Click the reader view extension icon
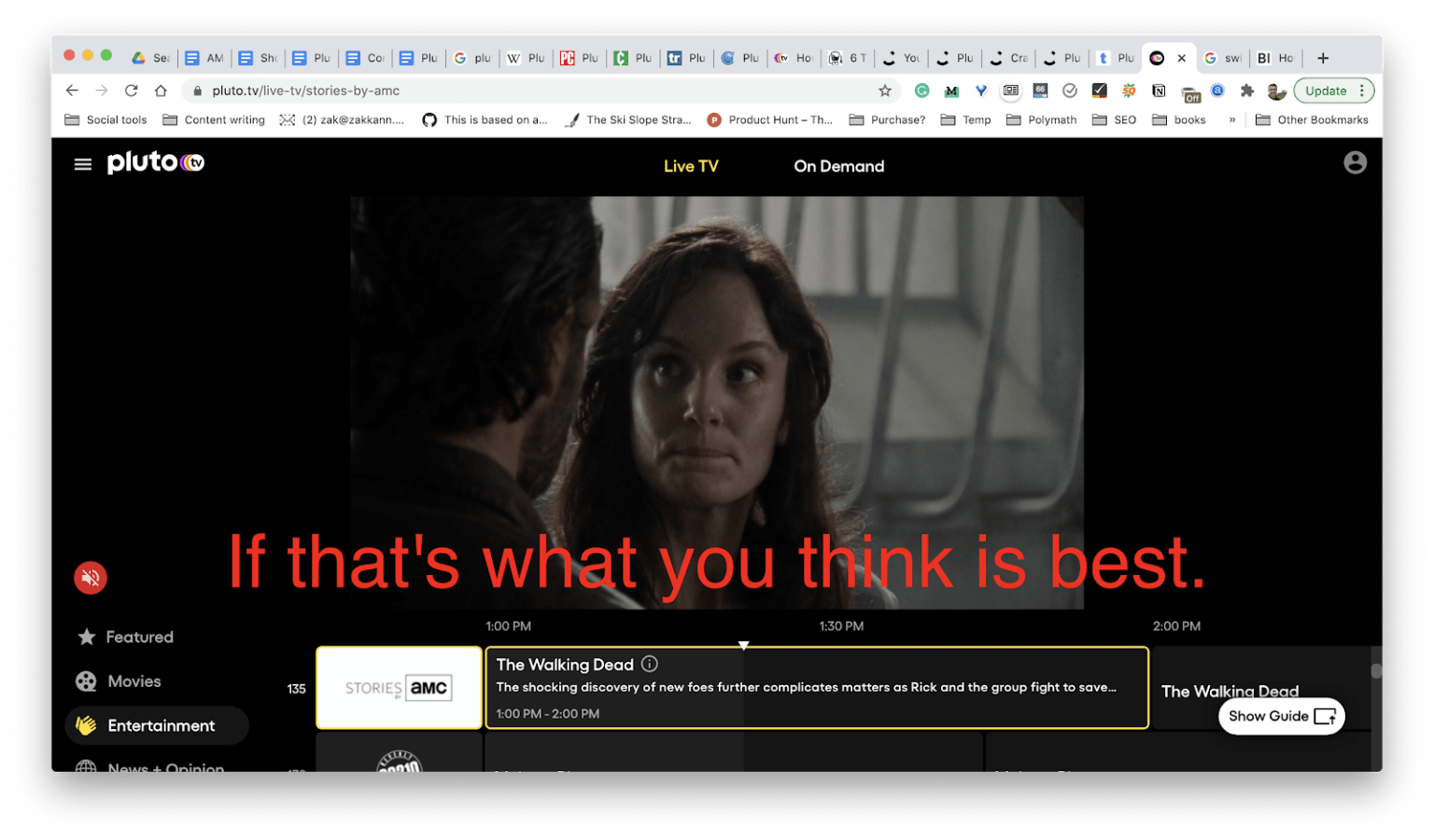The width and height of the screenshot is (1434, 840). pyautogui.click(x=1010, y=91)
